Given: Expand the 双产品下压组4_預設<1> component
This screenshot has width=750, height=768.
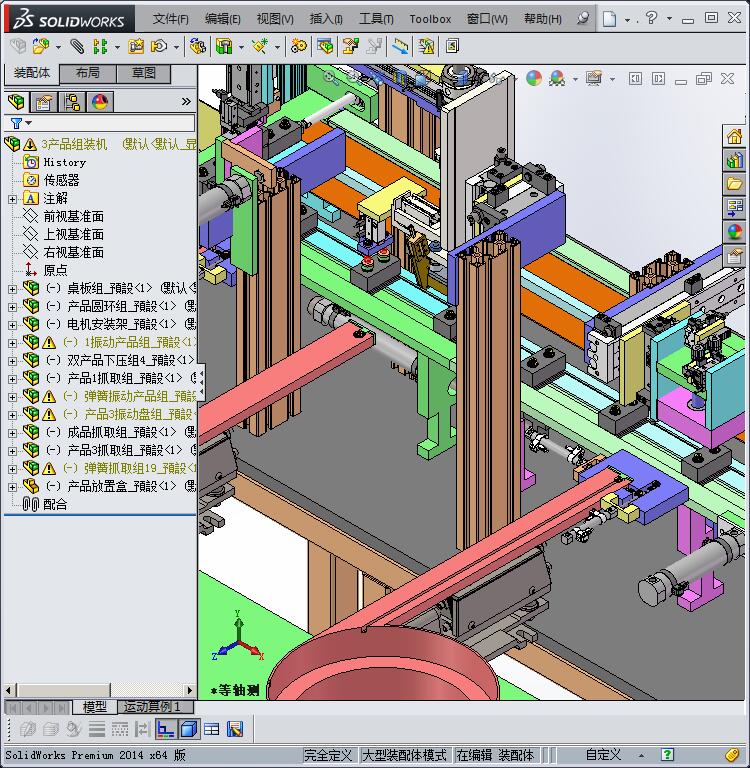Looking at the screenshot, I should [x=12, y=361].
